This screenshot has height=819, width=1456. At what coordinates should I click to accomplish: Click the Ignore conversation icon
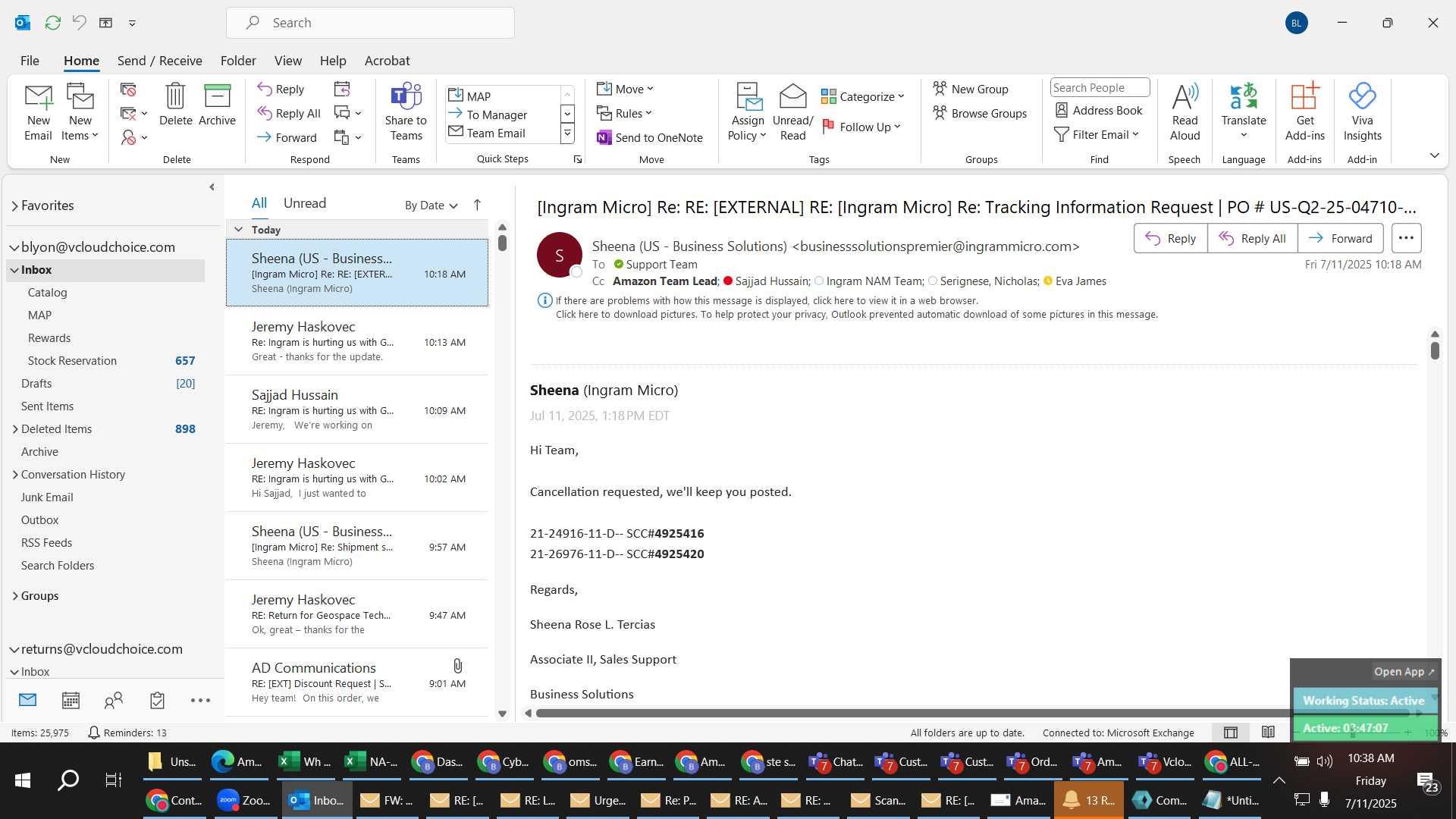point(128,89)
